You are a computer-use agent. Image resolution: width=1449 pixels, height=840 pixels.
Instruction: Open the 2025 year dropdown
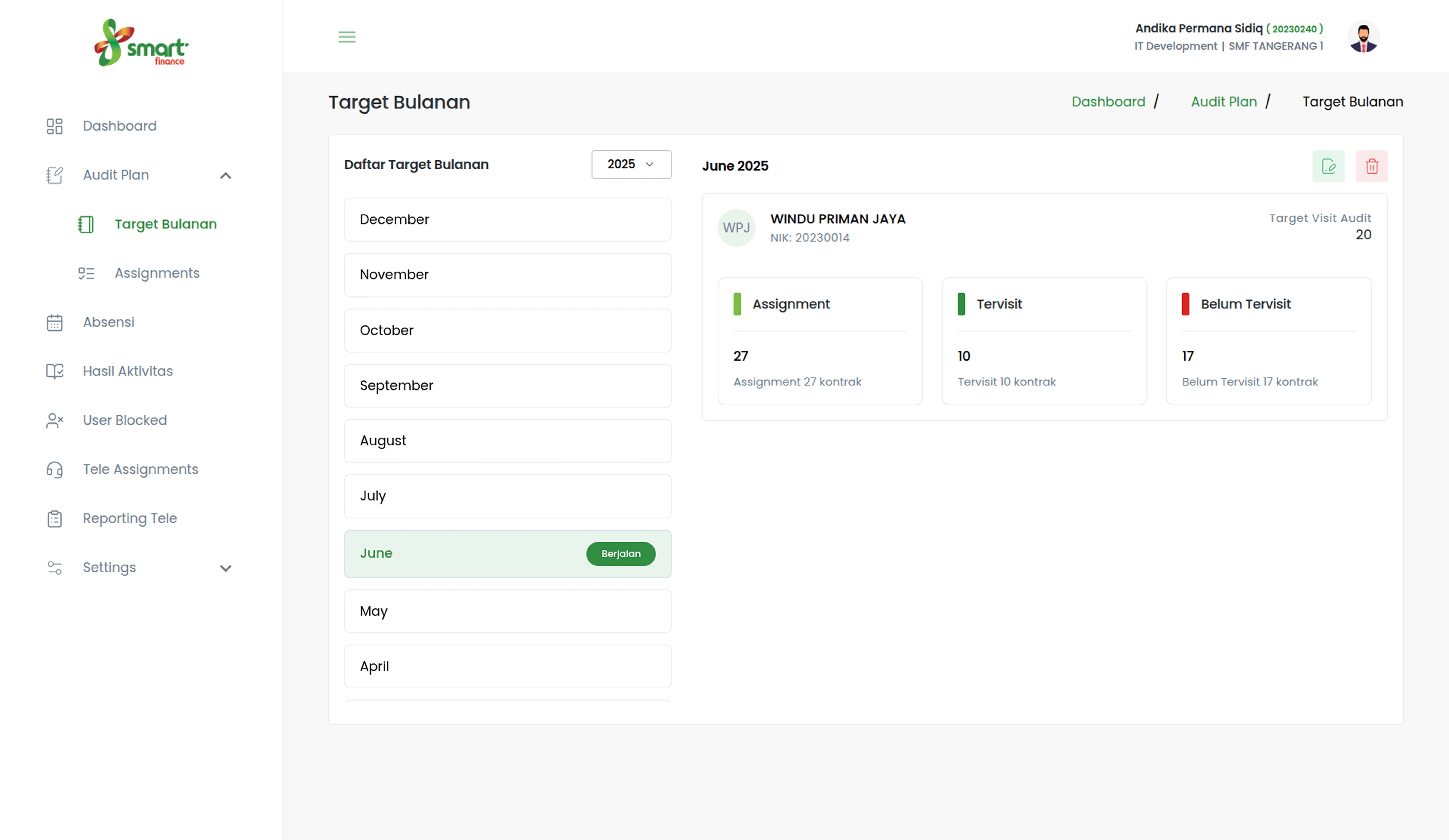coord(631,165)
